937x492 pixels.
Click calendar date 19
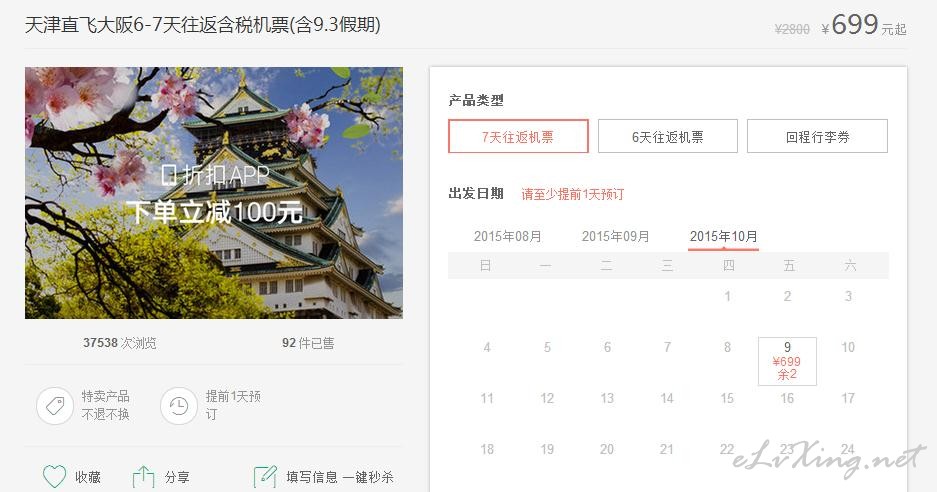click(x=547, y=450)
